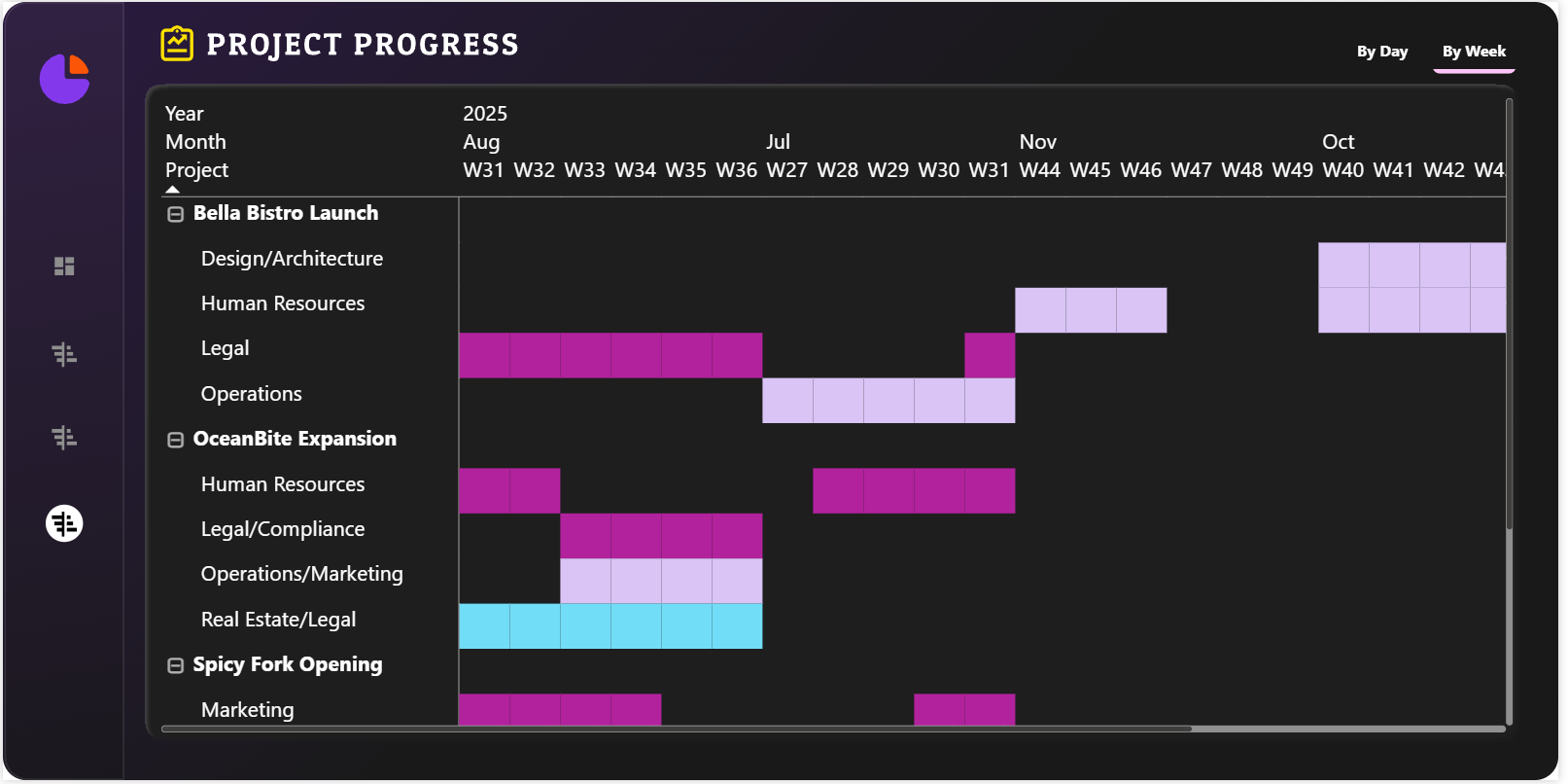Click the vertical scrollbar of the Gantt chart

[x=1509, y=311]
